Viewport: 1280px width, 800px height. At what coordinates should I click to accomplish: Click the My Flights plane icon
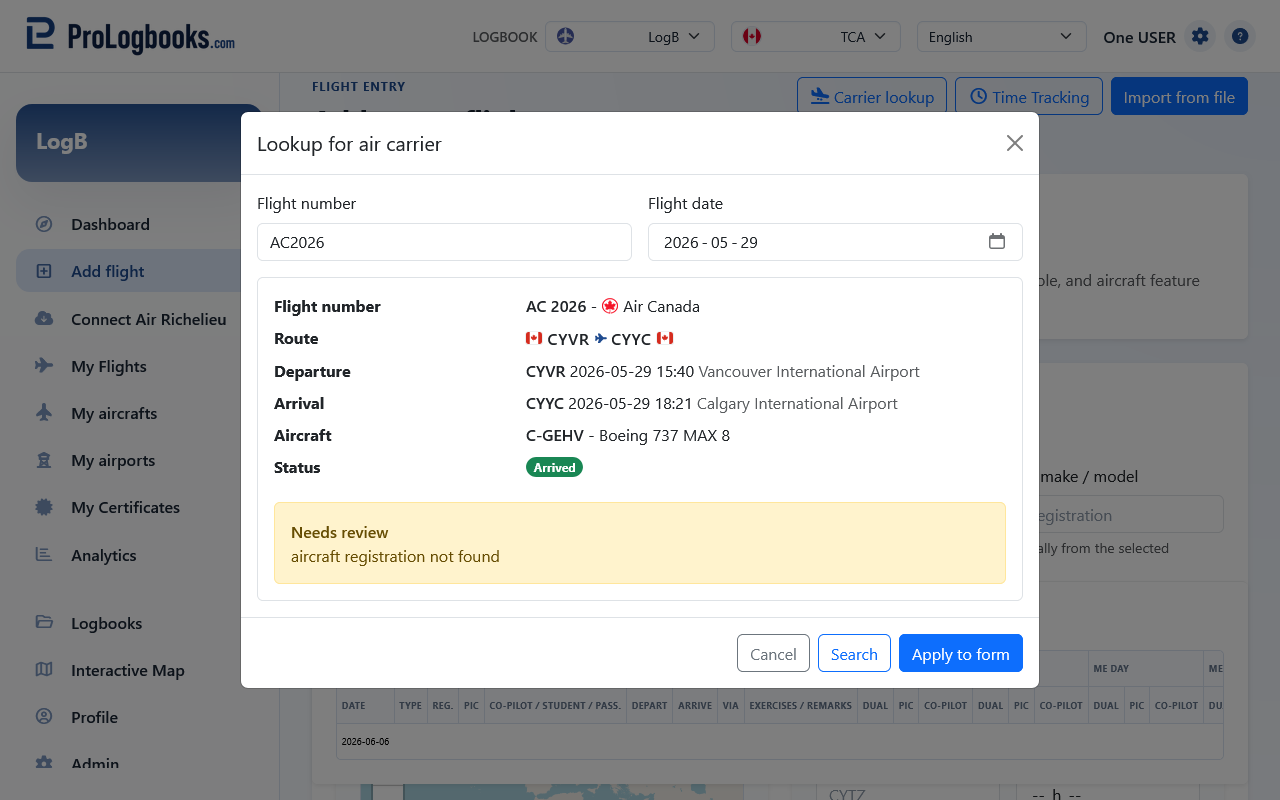tap(44, 366)
